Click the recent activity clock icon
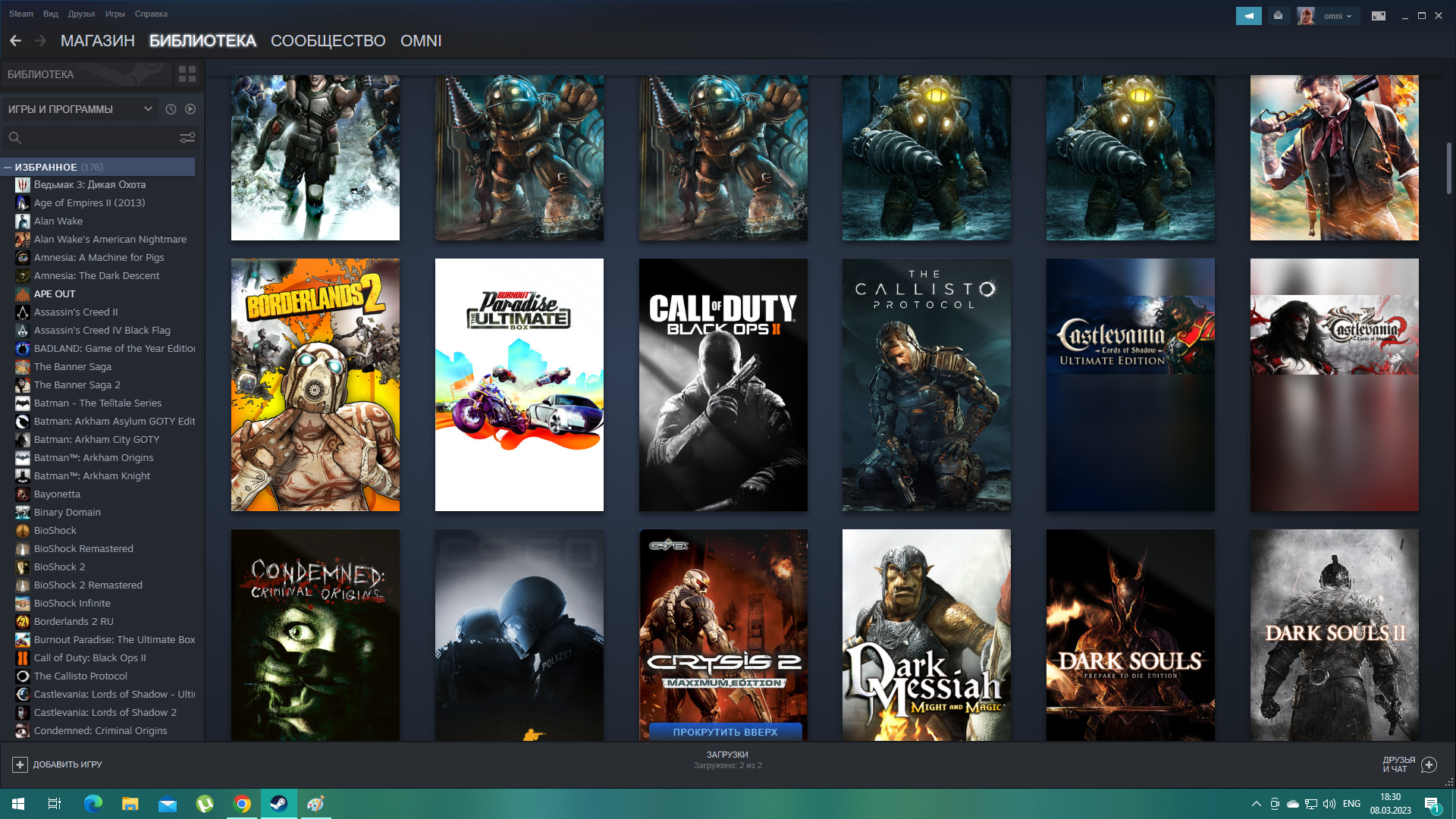 click(171, 109)
